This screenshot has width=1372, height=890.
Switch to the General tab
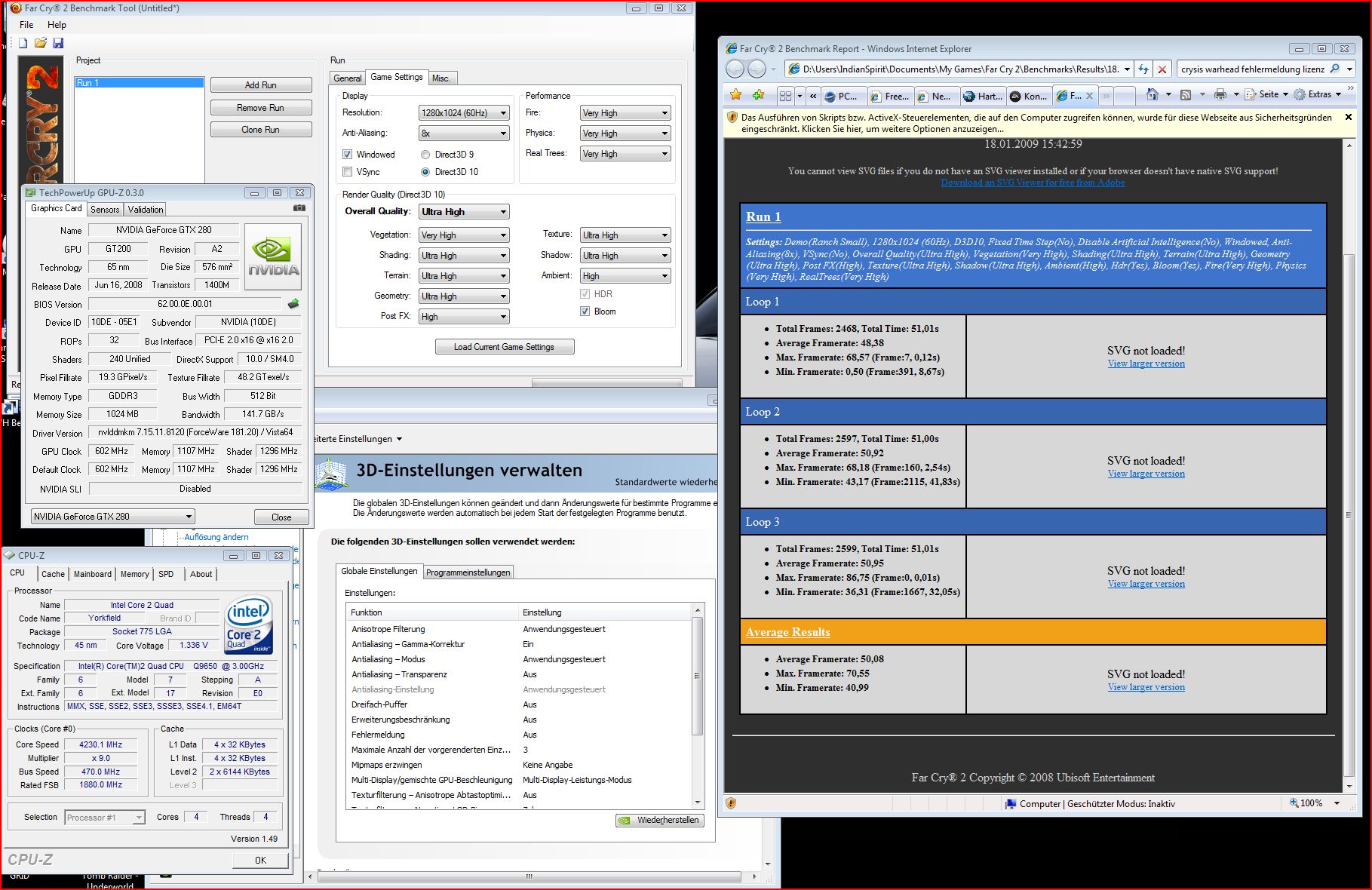pos(348,78)
